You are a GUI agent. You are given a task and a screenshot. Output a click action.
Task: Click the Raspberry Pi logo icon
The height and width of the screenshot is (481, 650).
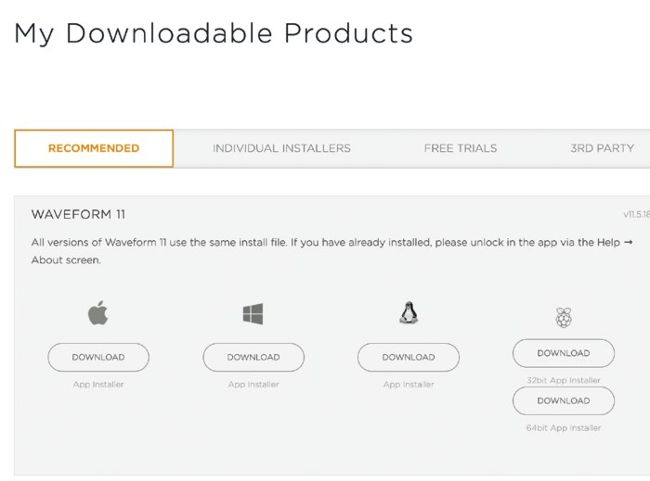point(563,318)
